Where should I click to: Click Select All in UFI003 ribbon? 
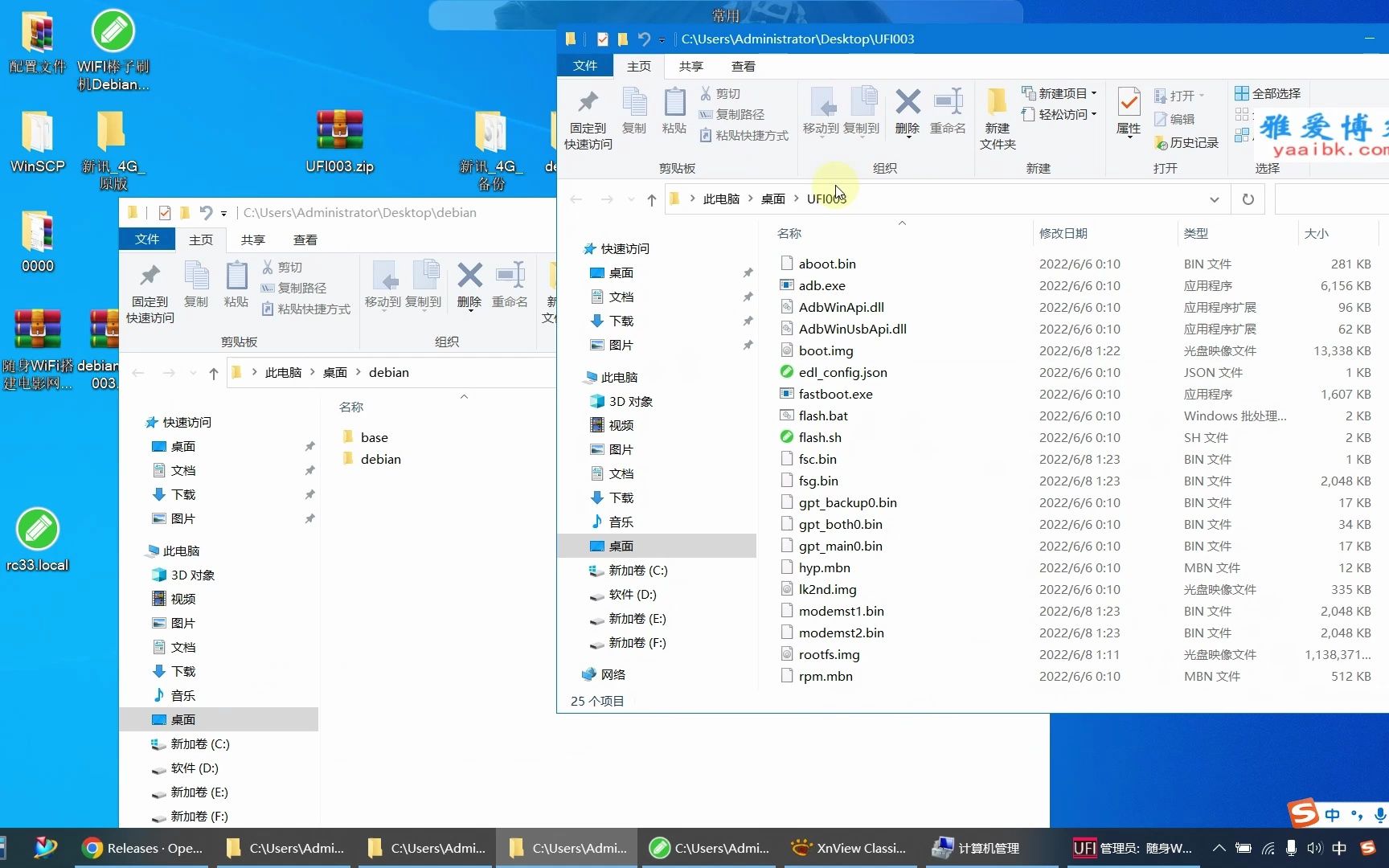(x=1268, y=93)
